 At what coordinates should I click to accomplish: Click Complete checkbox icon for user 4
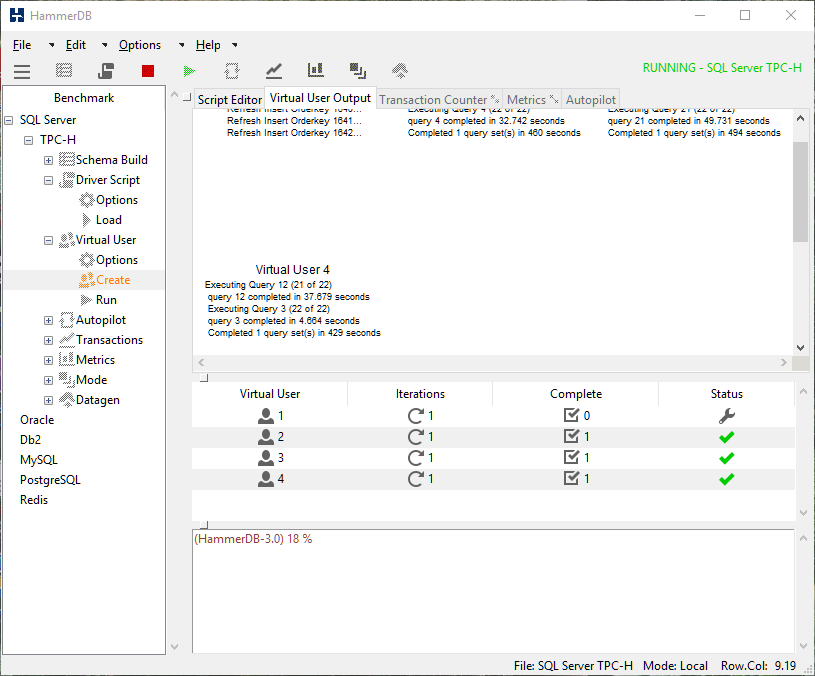click(x=571, y=479)
